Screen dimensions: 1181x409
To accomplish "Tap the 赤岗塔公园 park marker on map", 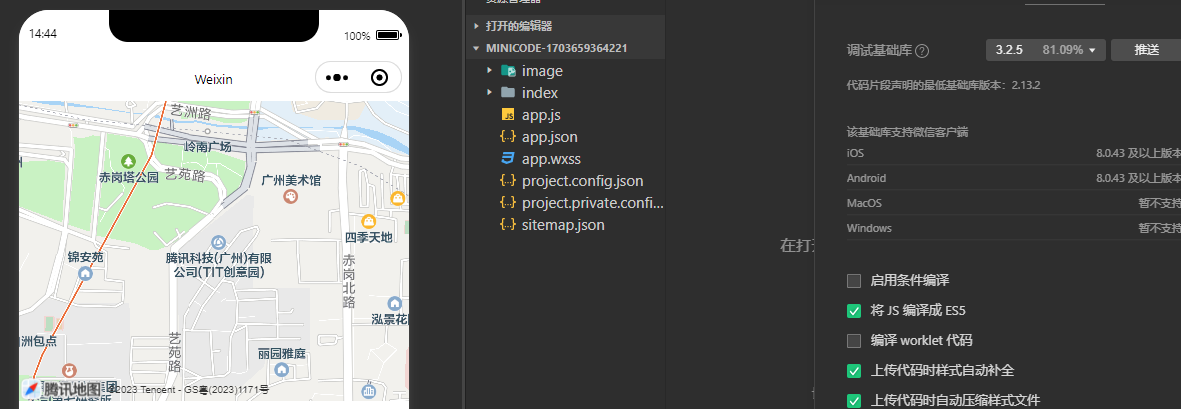I will click(x=129, y=161).
